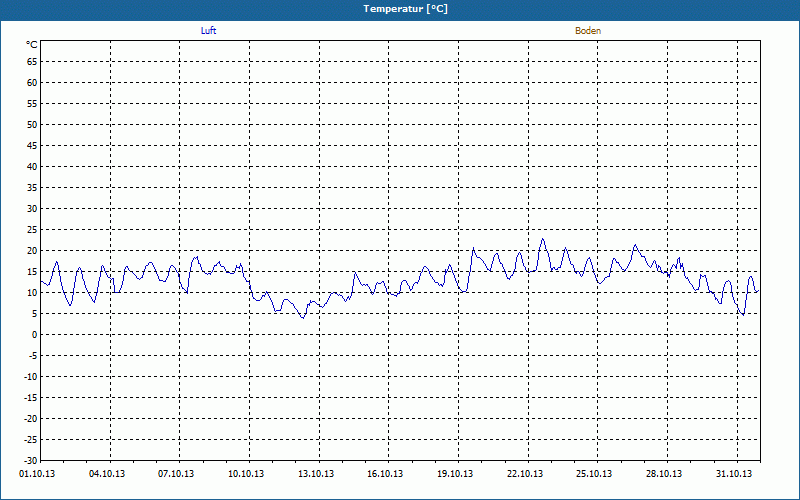The width and height of the screenshot is (800, 500).
Task: Select the 65 y-axis label
Action: pyautogui.click(x=32, y=62)
